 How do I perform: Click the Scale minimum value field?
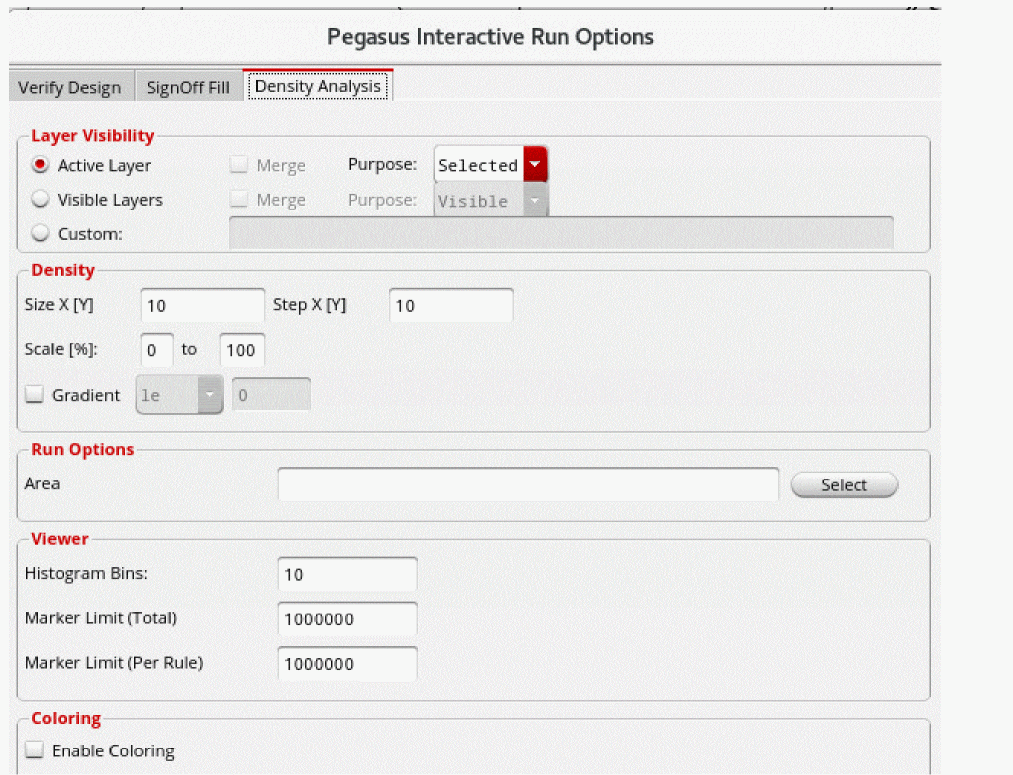[158, 350]
